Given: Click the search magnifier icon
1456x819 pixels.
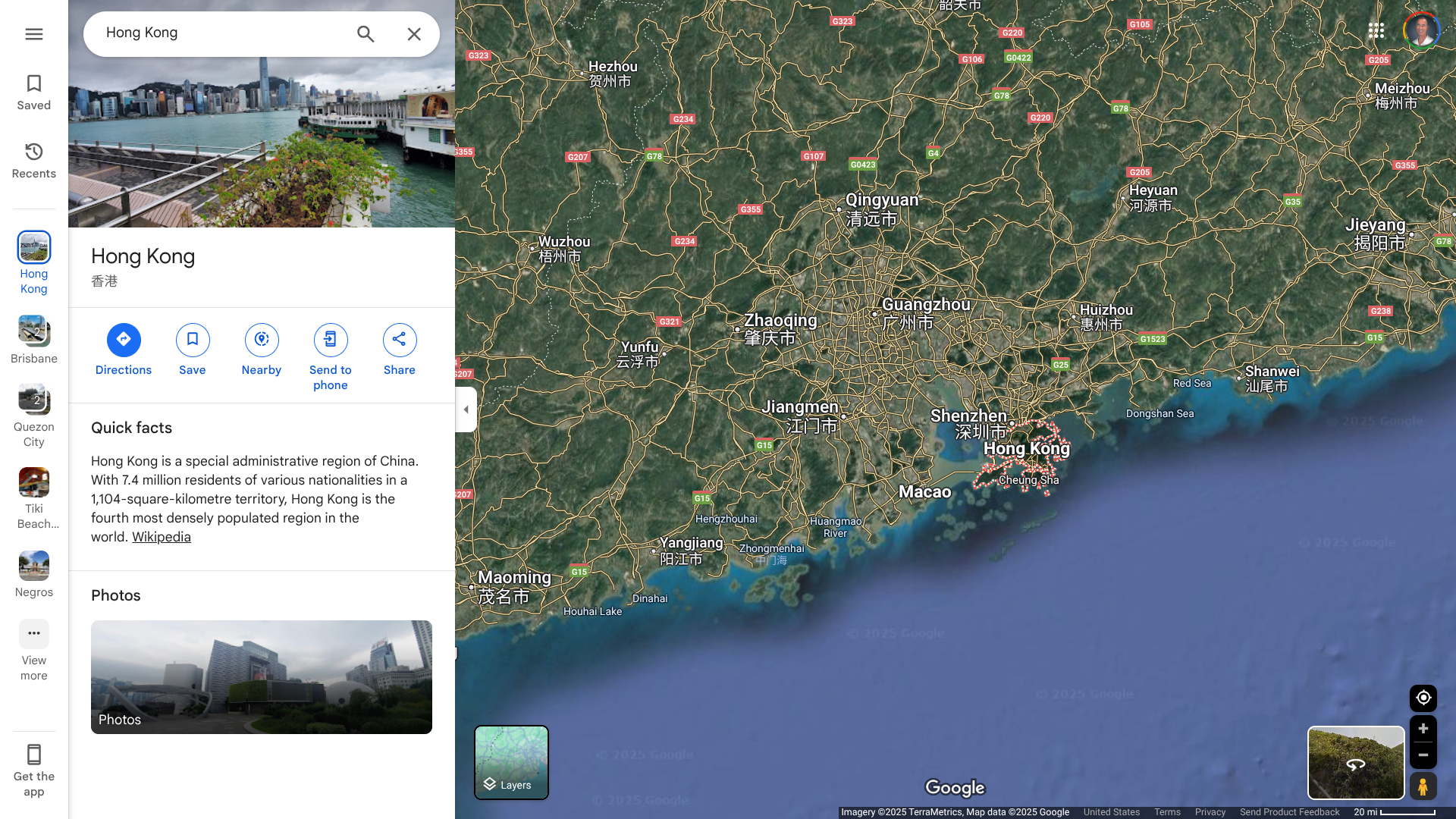Looking at the screenshot, I should [366, 34].
